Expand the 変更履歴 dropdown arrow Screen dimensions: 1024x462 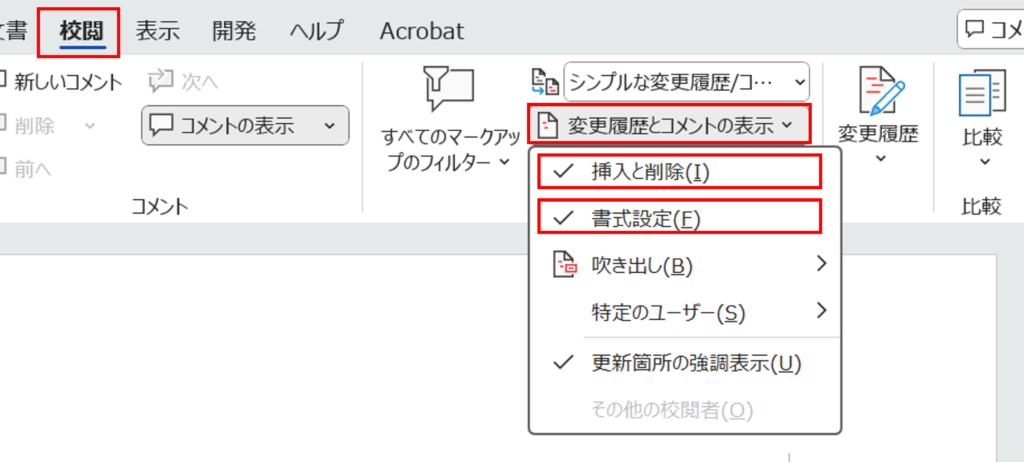point(880,159)
